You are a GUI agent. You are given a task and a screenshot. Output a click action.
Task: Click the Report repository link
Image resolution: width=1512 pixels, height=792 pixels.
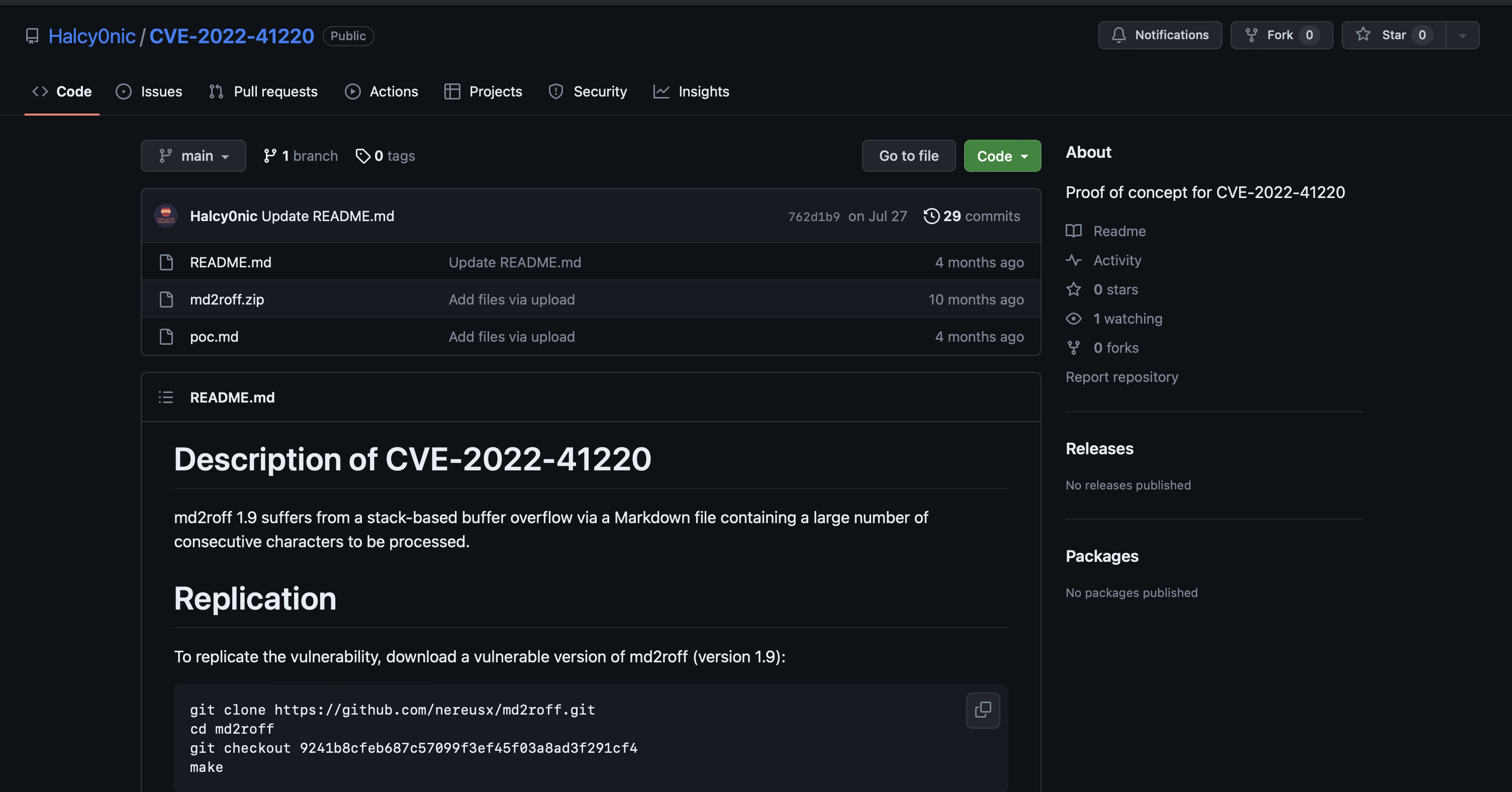1121,377
